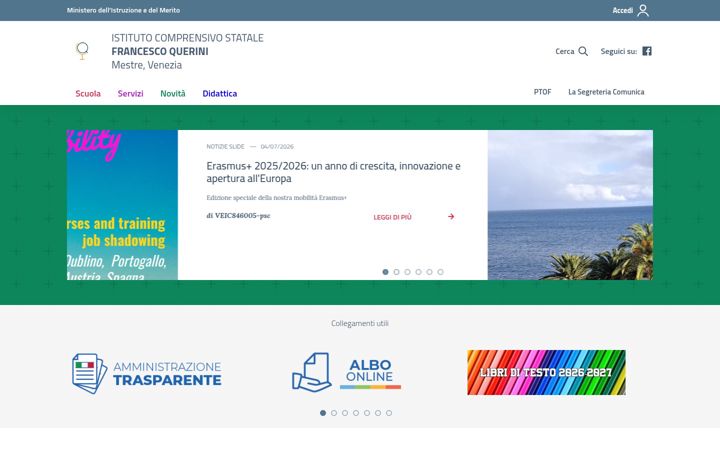This screenshot has width=720, height=450.
Task: Click the red arrow next to Leggi di più
Action: click(x=451, y=216)
